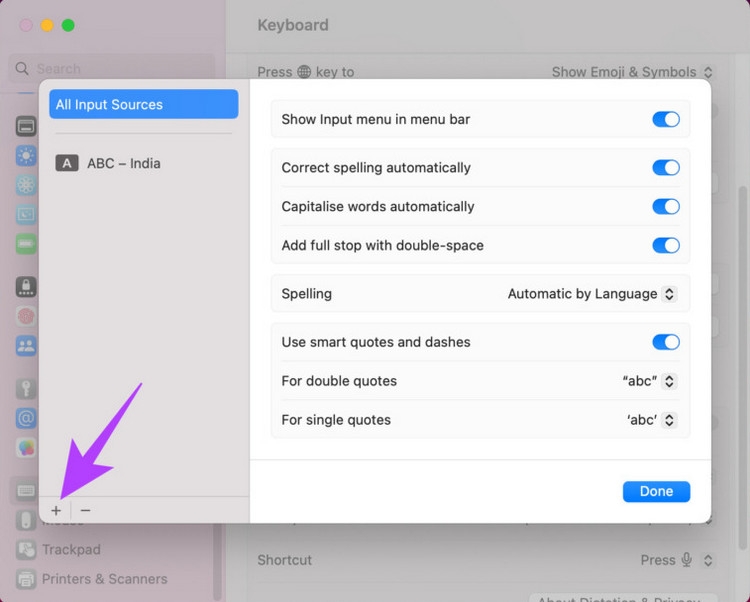750x602 pixels.
Task: Click the Shortcut label in Keyboard pane
Action: coord(285,559)
